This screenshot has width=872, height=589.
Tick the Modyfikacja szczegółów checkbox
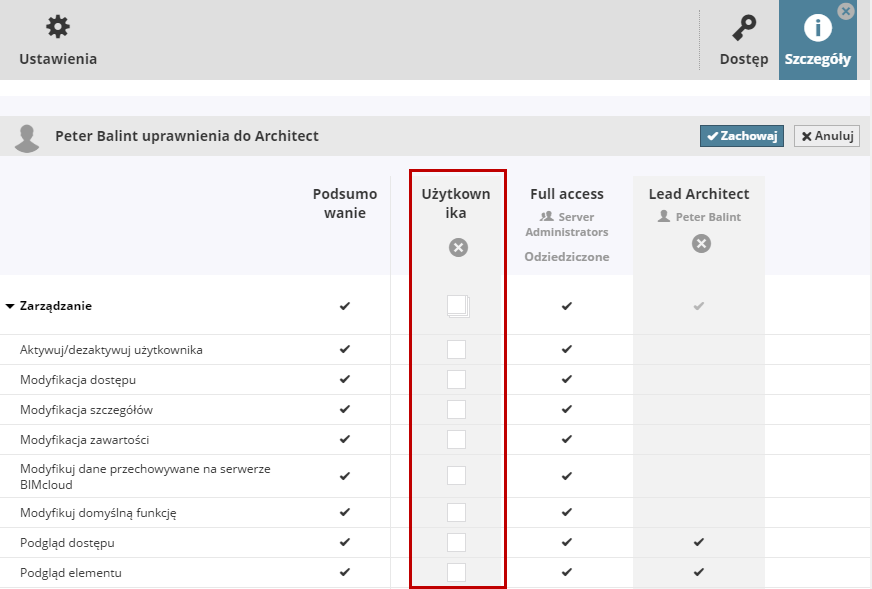click(456, 410)
